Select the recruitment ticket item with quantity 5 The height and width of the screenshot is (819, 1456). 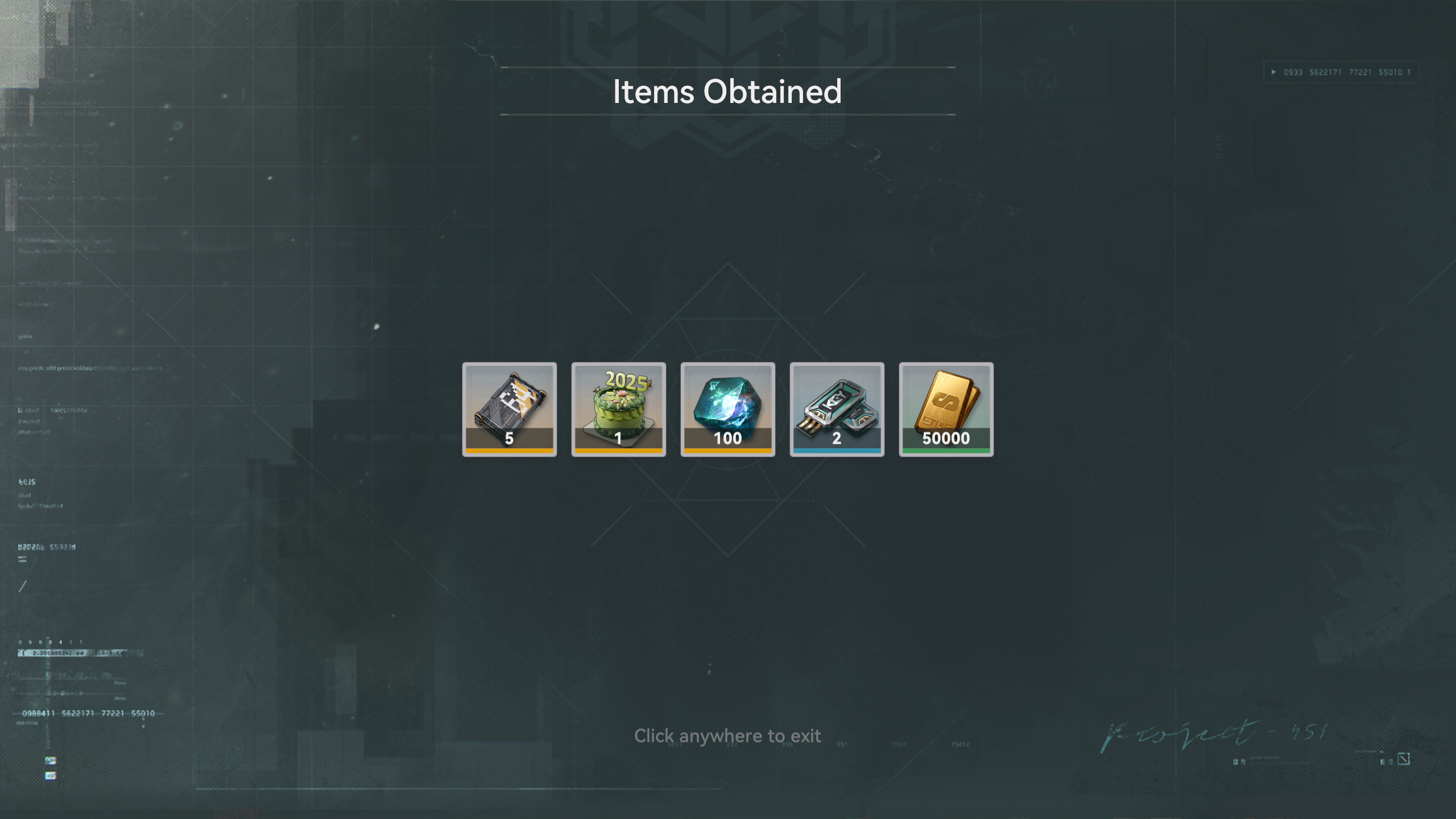point(509,409)
